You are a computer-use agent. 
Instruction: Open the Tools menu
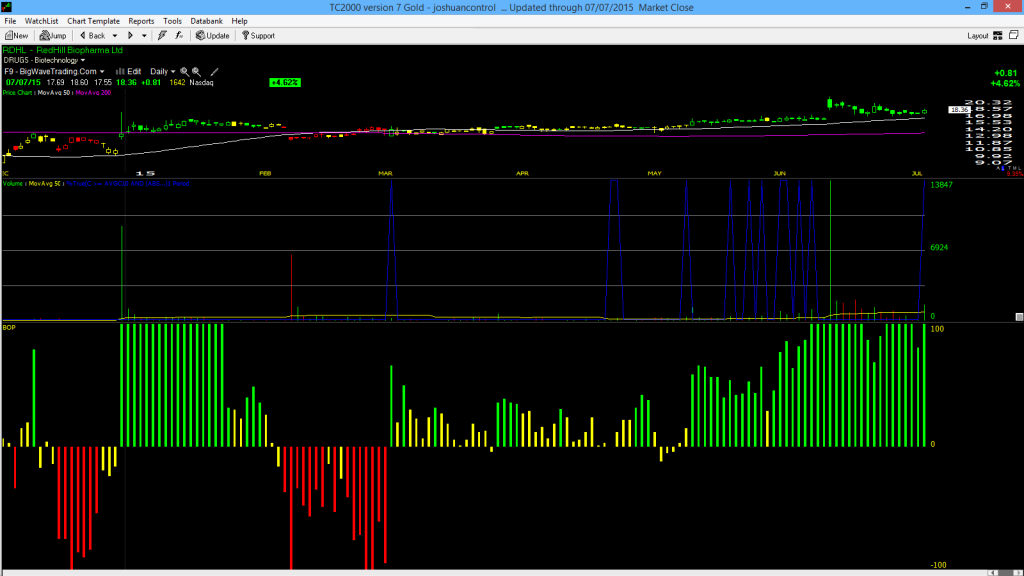[x=172, y=21]
